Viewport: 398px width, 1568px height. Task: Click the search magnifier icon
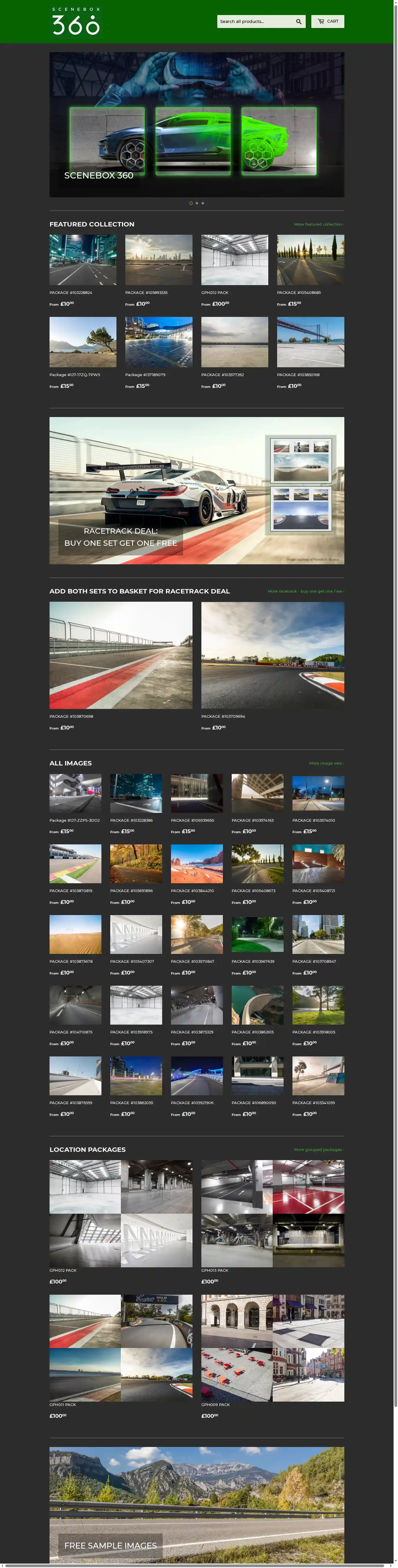(x=299, y=22)
